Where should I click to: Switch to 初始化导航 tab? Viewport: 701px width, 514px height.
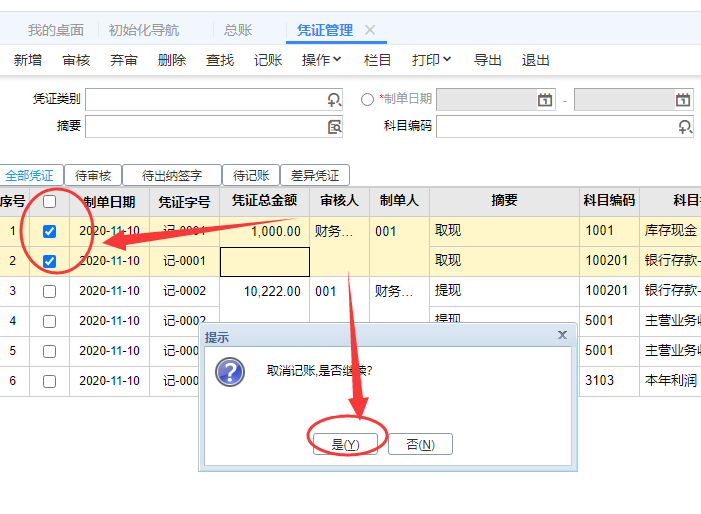point(144,30)
